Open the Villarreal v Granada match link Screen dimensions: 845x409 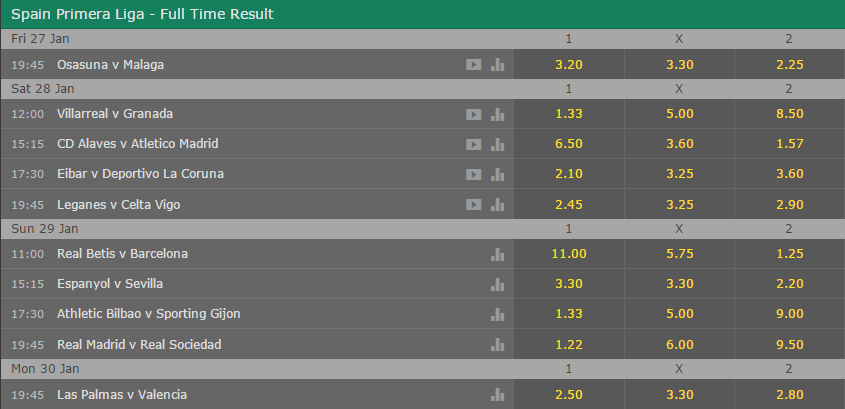115,114
